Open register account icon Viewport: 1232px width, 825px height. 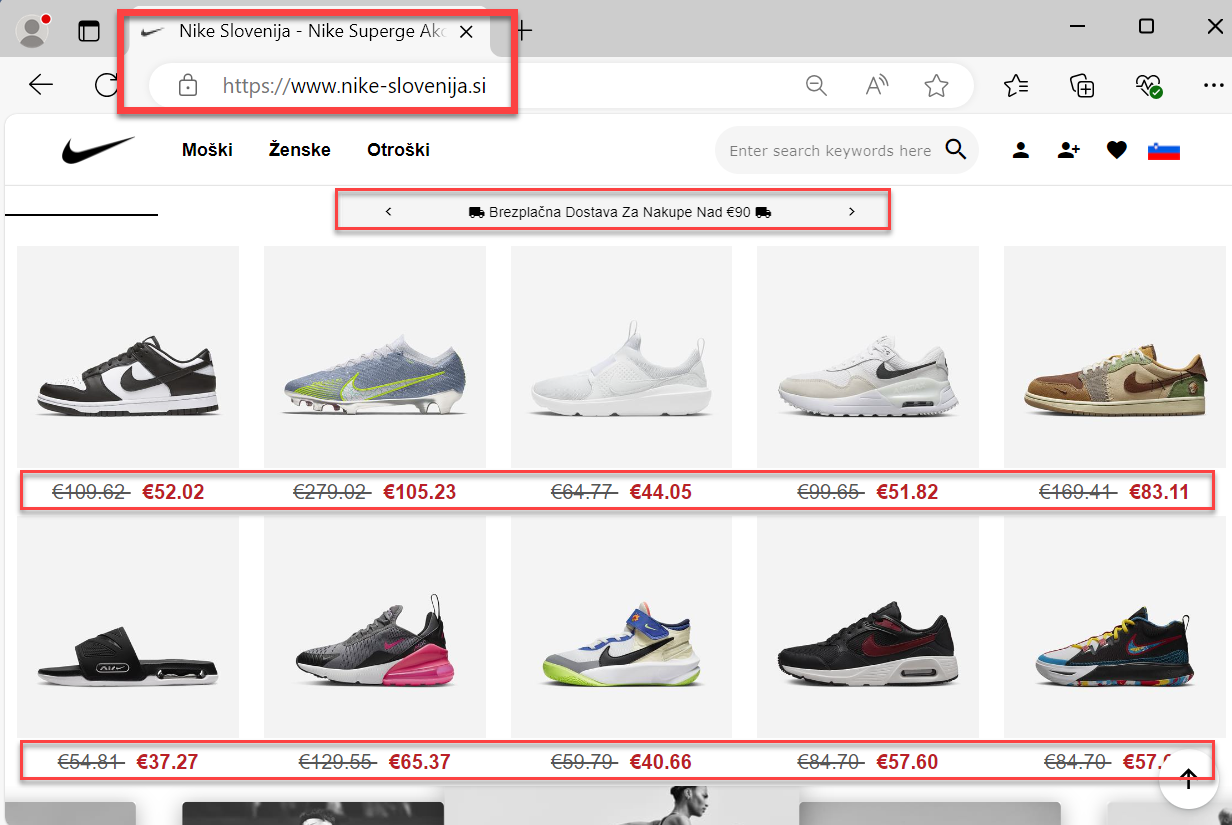pos(1069,151)
